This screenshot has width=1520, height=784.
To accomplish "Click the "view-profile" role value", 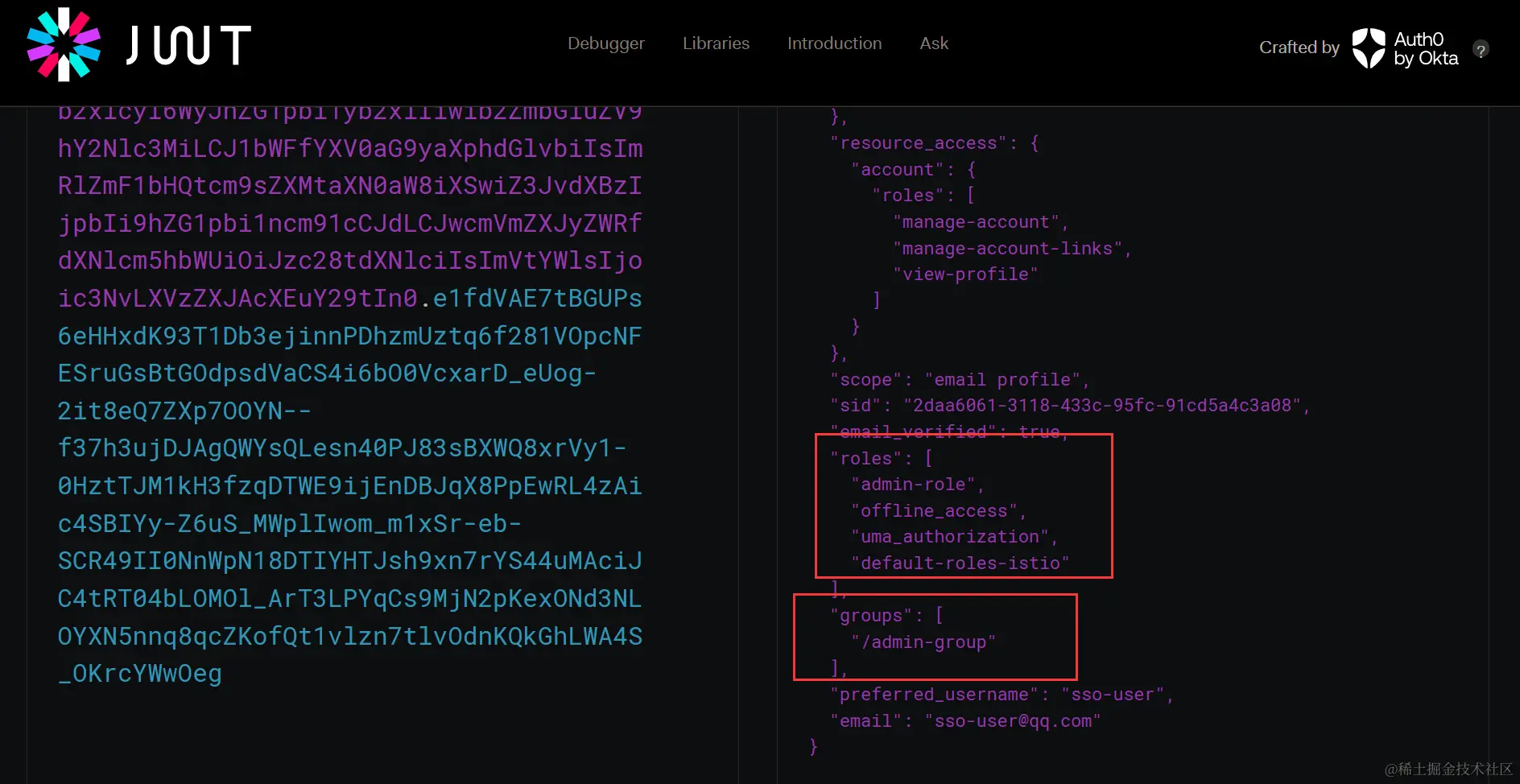I will [x=965, y=274].
